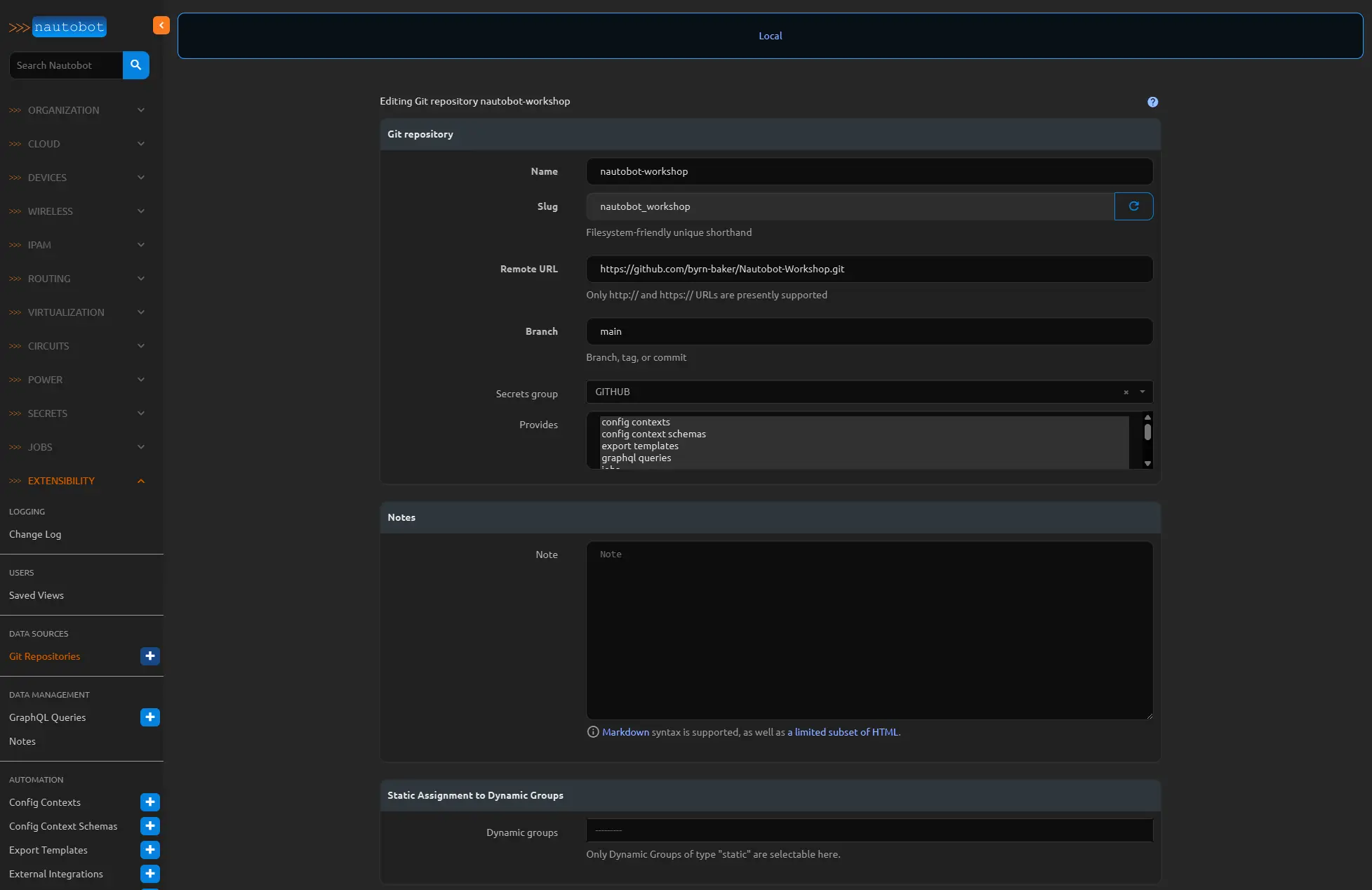This screenshot has width=1372, height=890.
Task: Click the Local banner link
Action: (770, 36)
